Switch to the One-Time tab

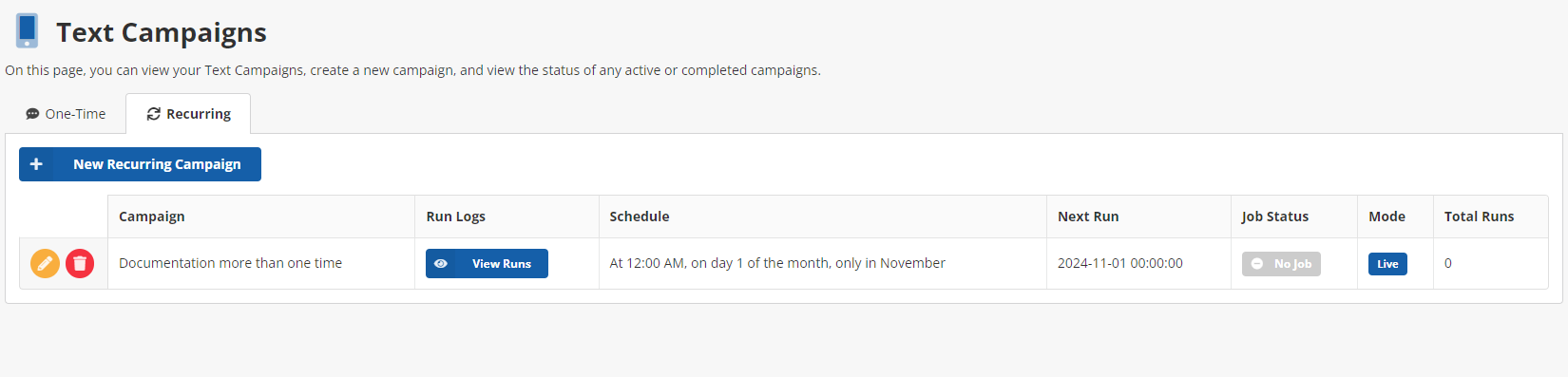point(66,114)
